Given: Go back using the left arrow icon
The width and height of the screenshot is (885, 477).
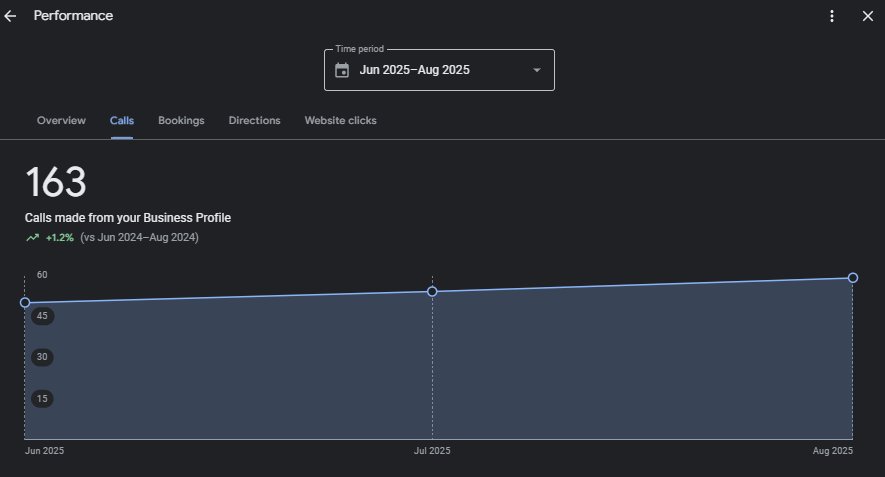Looking at the screenshot, I should point(10,16).
